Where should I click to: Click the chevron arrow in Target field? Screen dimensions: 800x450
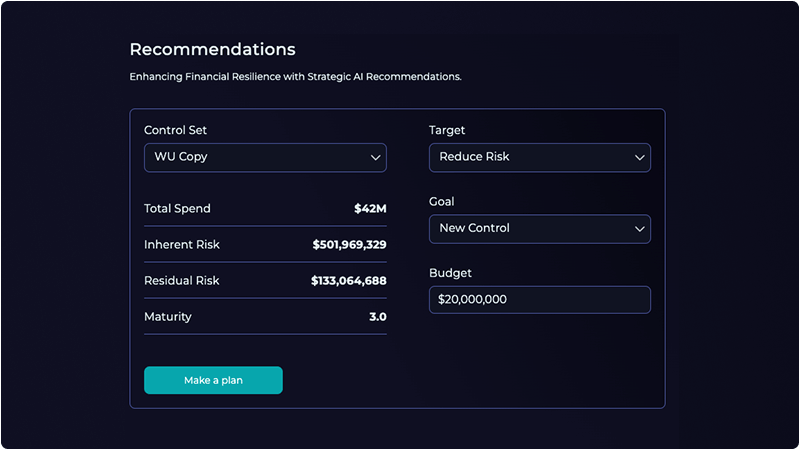pyautogui.click(x=640, y=158)
